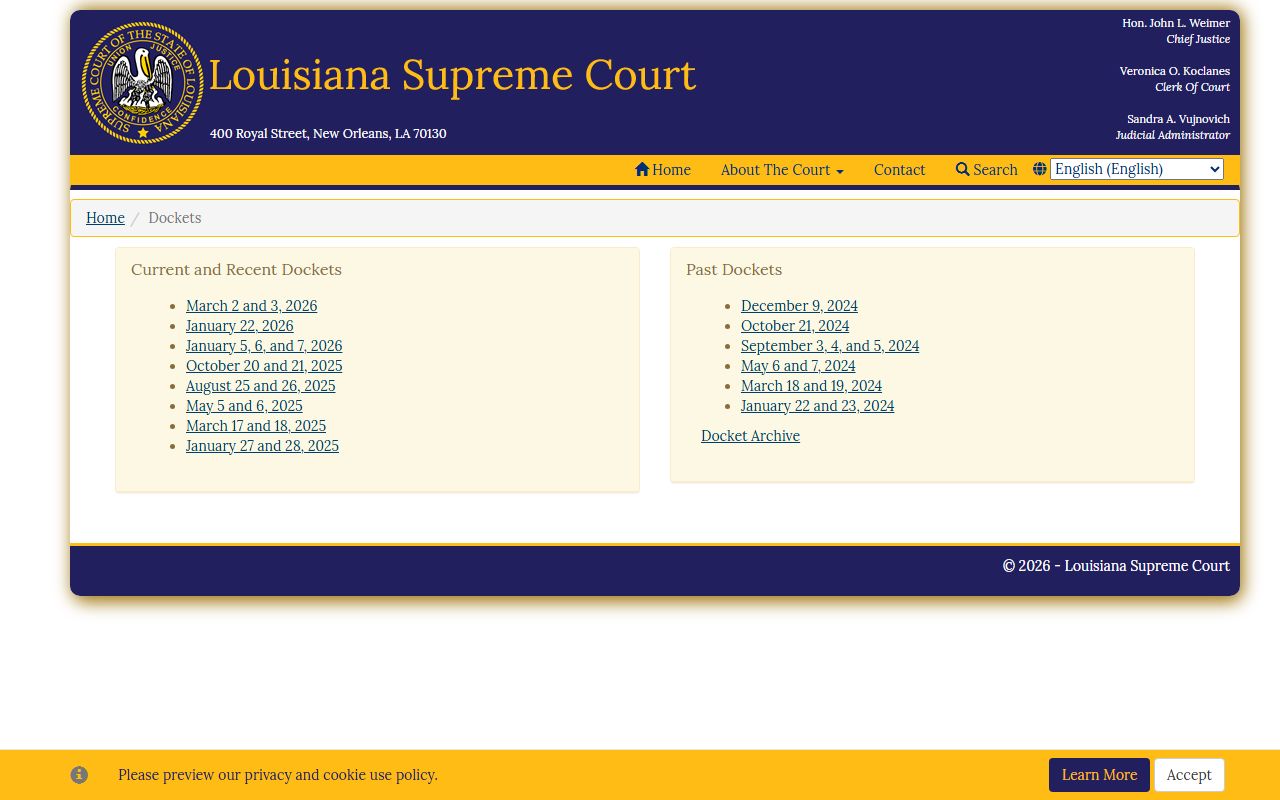Open the January 22 and 23, 2024 docket
This screenshot has width=1280, height=800.
pyautogui.click(x=817, y=406)
